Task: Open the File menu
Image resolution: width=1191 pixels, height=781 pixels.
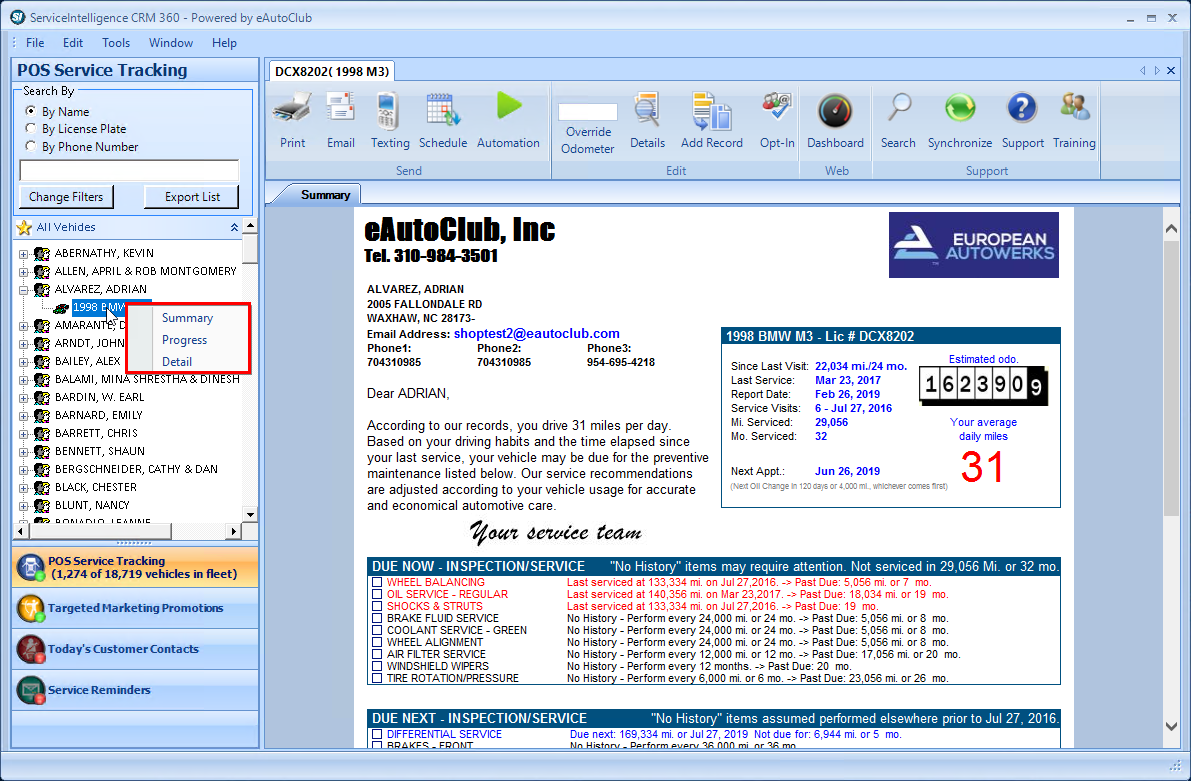Action: (35, 43)
